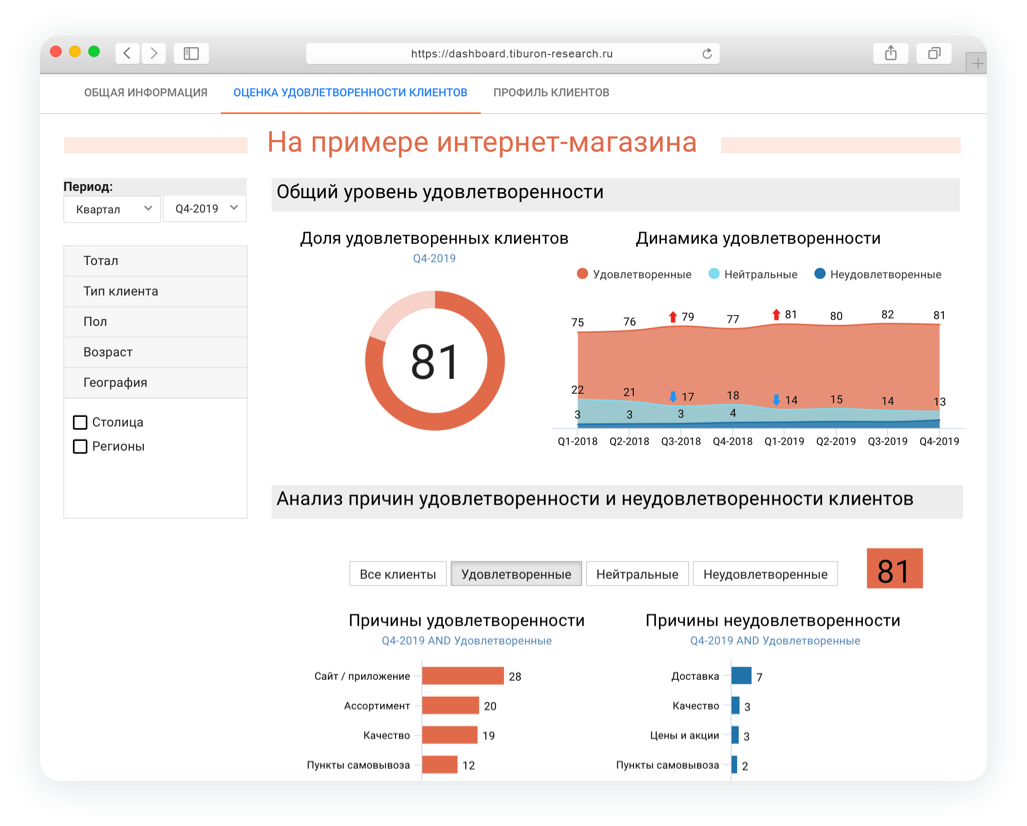Open the Q4-2019 period dropdown
Image resolution: width=1027 pixels, height=826 pixels.
point(205,208)
